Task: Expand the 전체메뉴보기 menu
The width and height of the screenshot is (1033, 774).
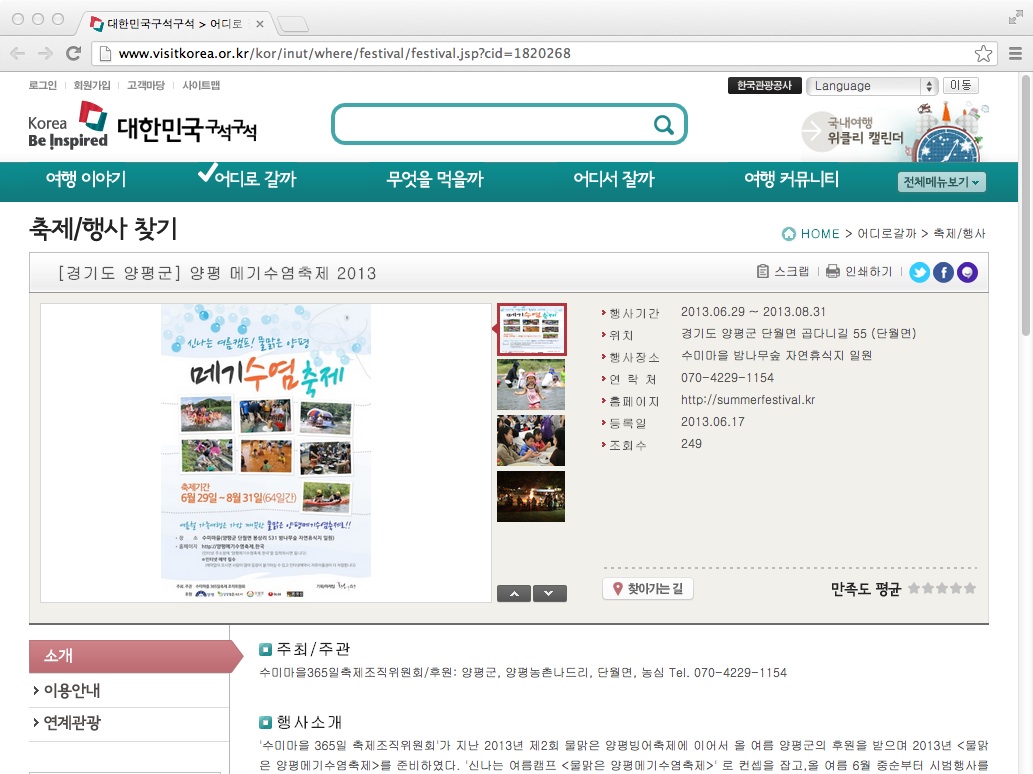Action: tap(941, 182)
